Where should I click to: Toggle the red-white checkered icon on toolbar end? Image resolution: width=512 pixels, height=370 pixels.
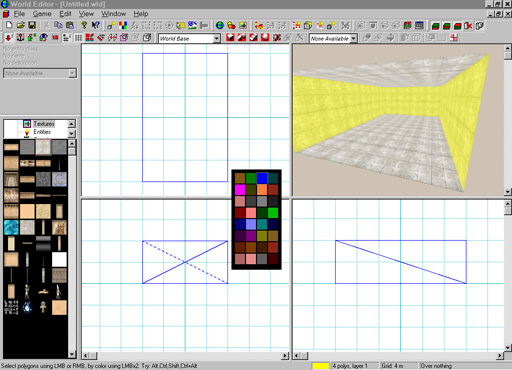click(x=454, y=38)
